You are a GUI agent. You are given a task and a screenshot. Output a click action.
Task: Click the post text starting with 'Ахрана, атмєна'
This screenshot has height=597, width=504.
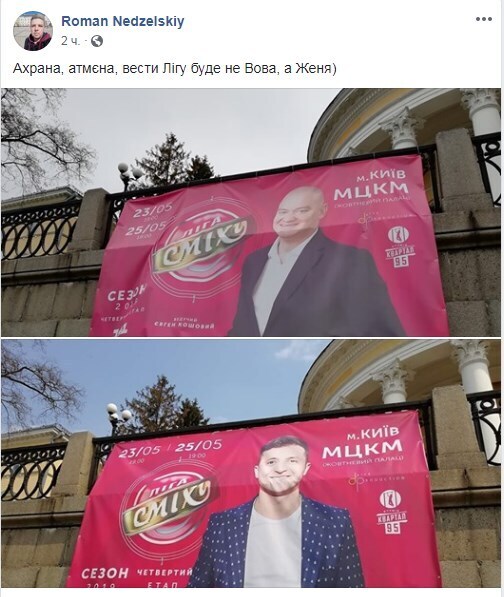coord(174,68)
